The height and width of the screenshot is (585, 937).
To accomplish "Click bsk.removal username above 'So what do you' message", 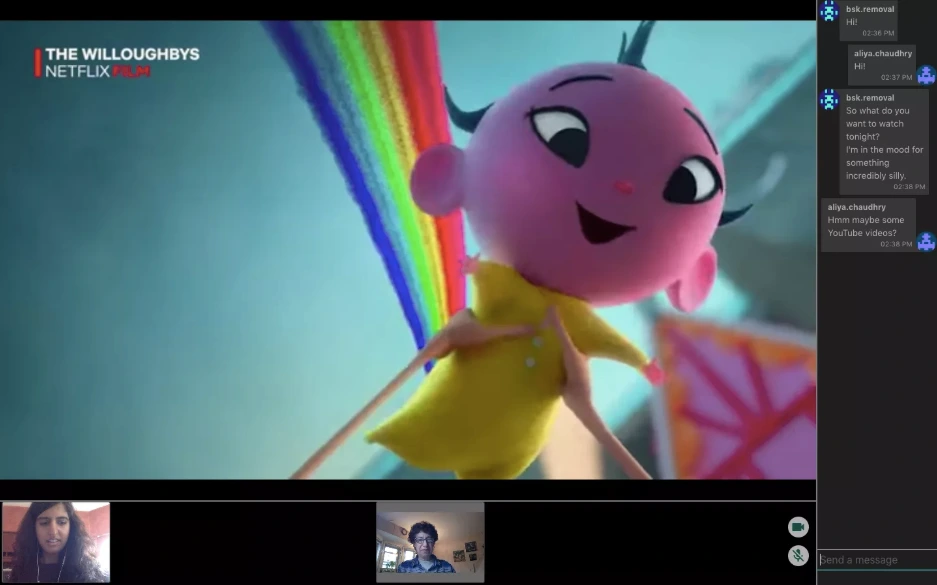I will (x=870, y=98).
